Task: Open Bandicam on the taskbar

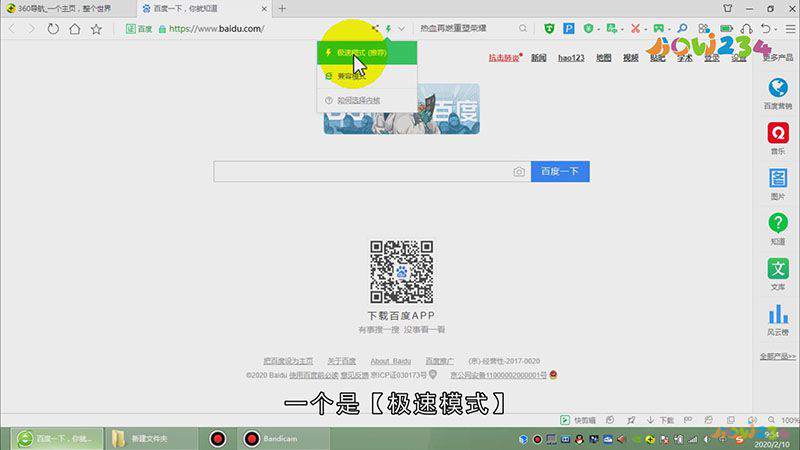Action: pos(284,439)
